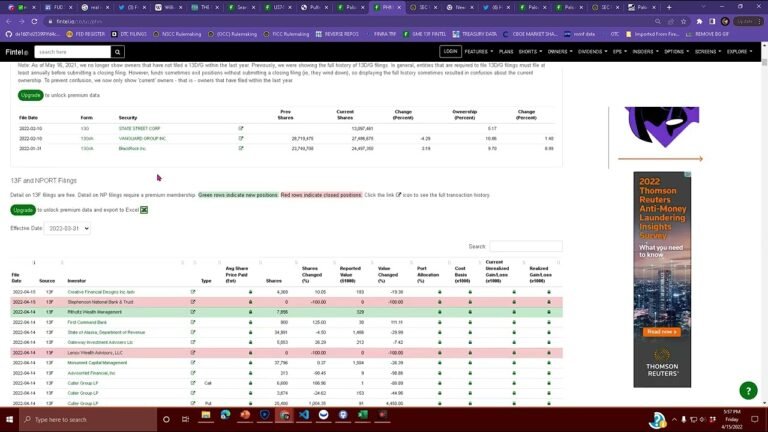Click the Windows Start button
The image size is (768, 432).
pyautogui.click(x=9, y=419)
